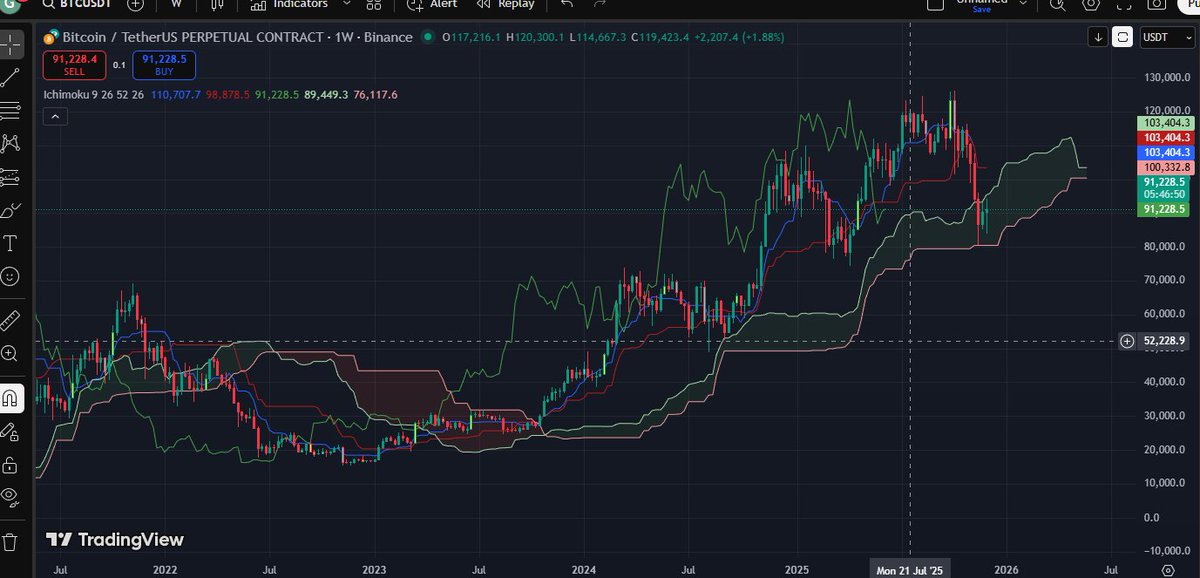Open candlestick chart type menu
This screenshot has height=578, width=1200.
[x=217, y=4]
